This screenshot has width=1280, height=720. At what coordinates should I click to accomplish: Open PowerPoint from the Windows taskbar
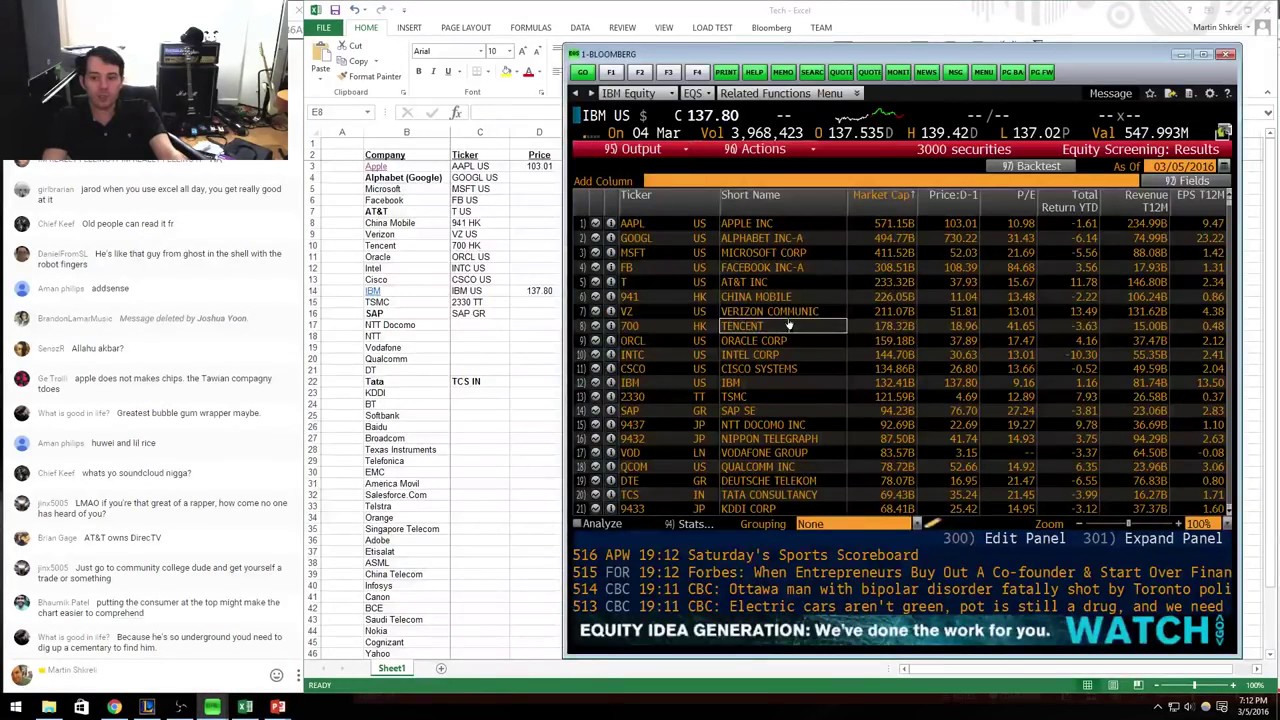(x=278, y=708)
